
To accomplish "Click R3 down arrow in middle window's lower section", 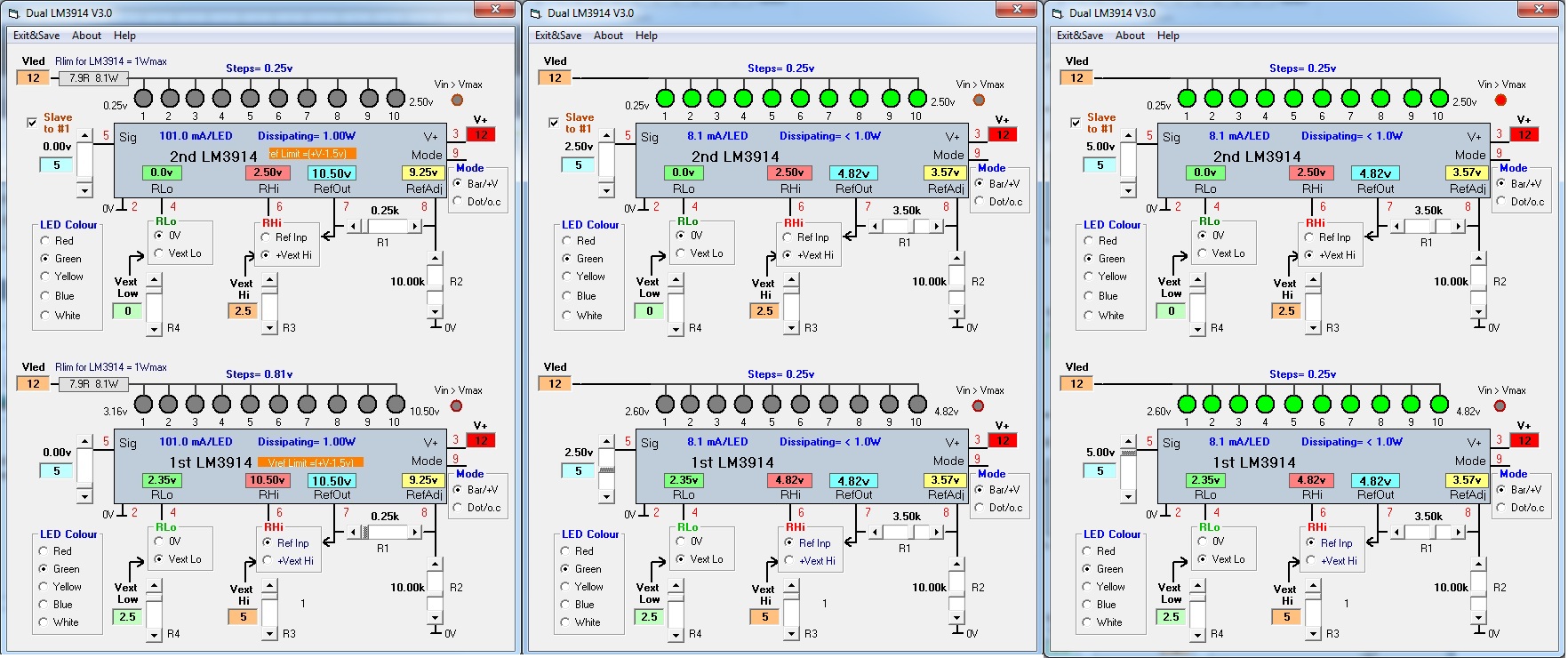I will [x=791, y=634].
